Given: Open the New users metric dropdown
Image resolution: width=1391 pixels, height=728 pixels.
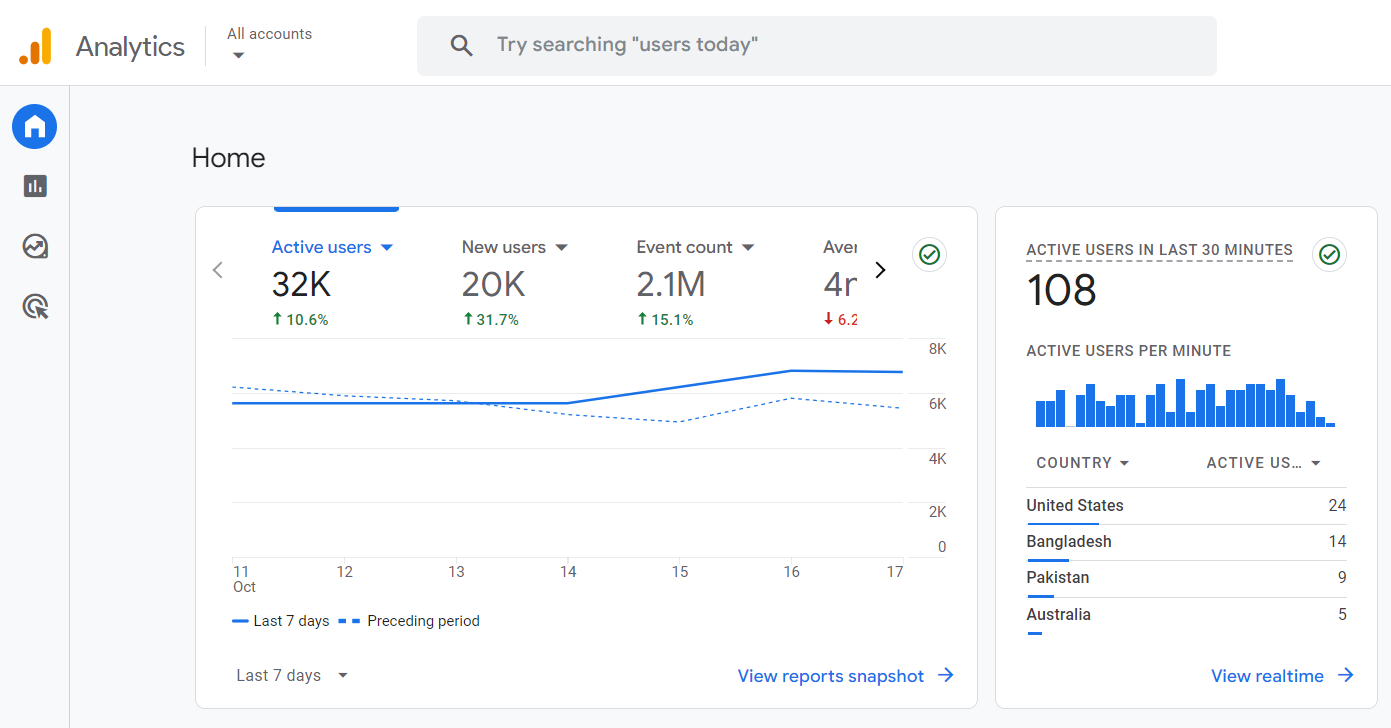Looking at the screenshot, I should (561, 246).
